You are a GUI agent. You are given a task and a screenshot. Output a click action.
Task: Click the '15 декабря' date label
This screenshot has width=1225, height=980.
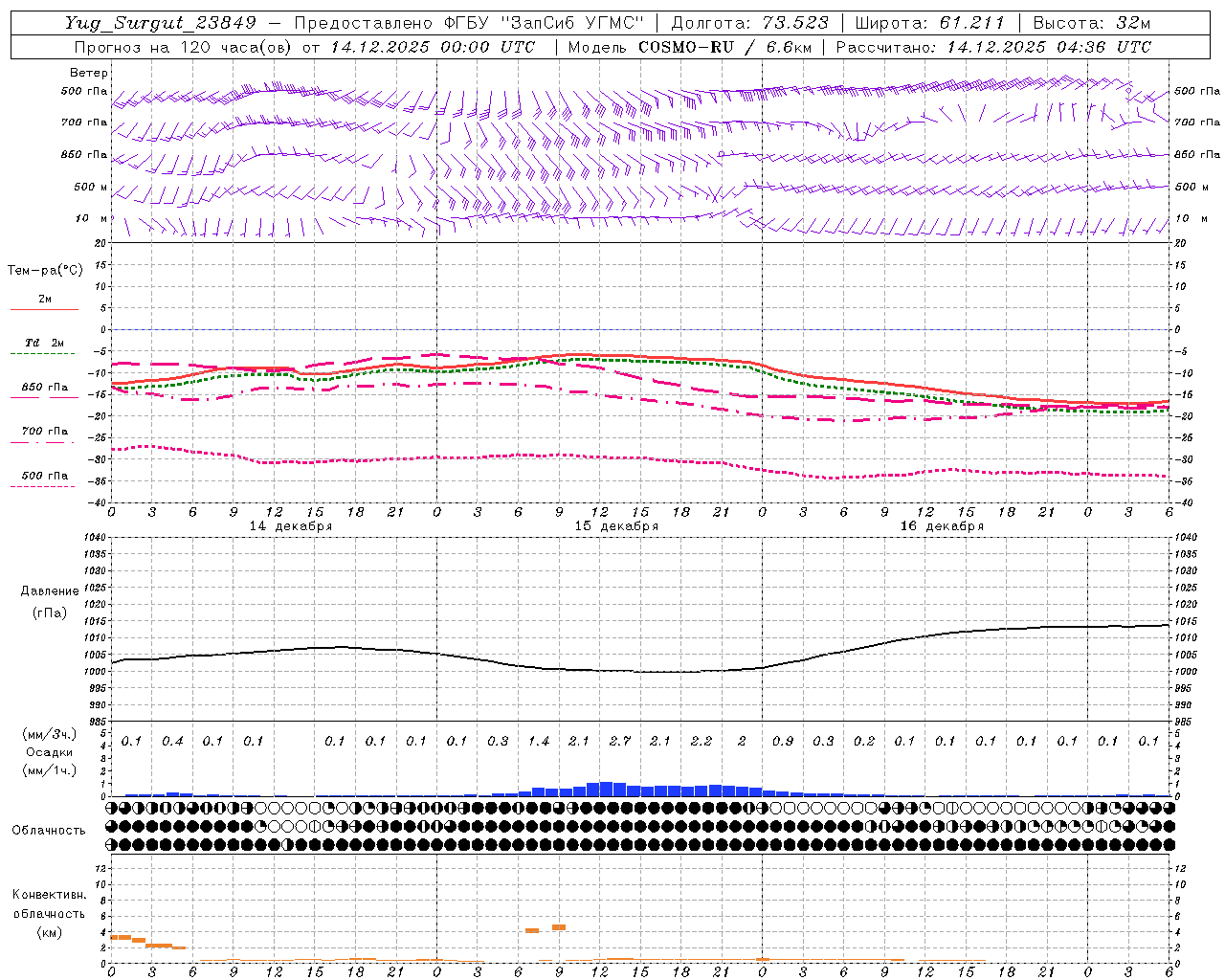616,526
